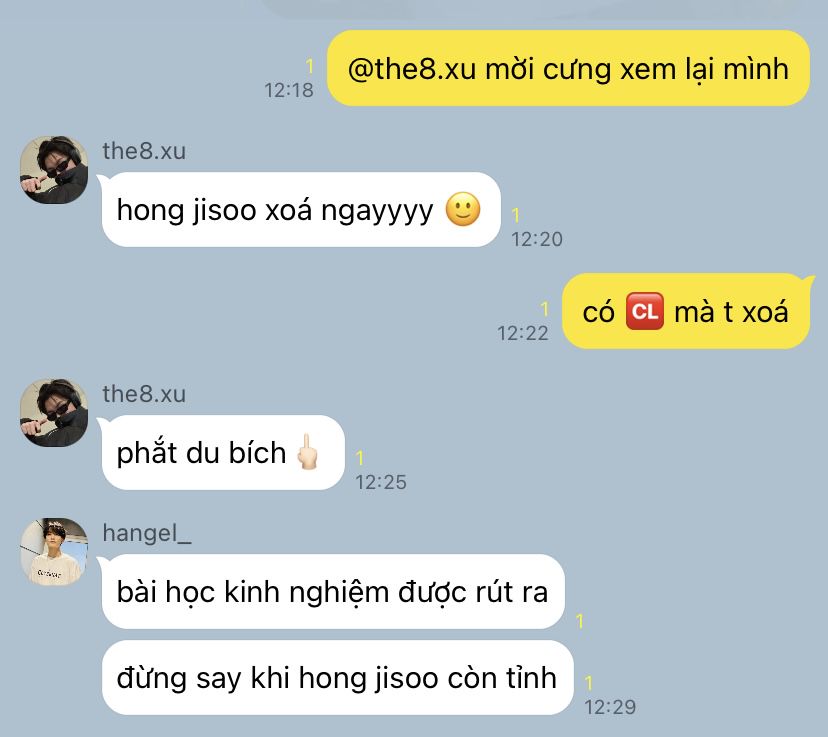Tap the 12:29 timestamp
The width and height of the screenshot is (828, 737).
click(610, 707)
